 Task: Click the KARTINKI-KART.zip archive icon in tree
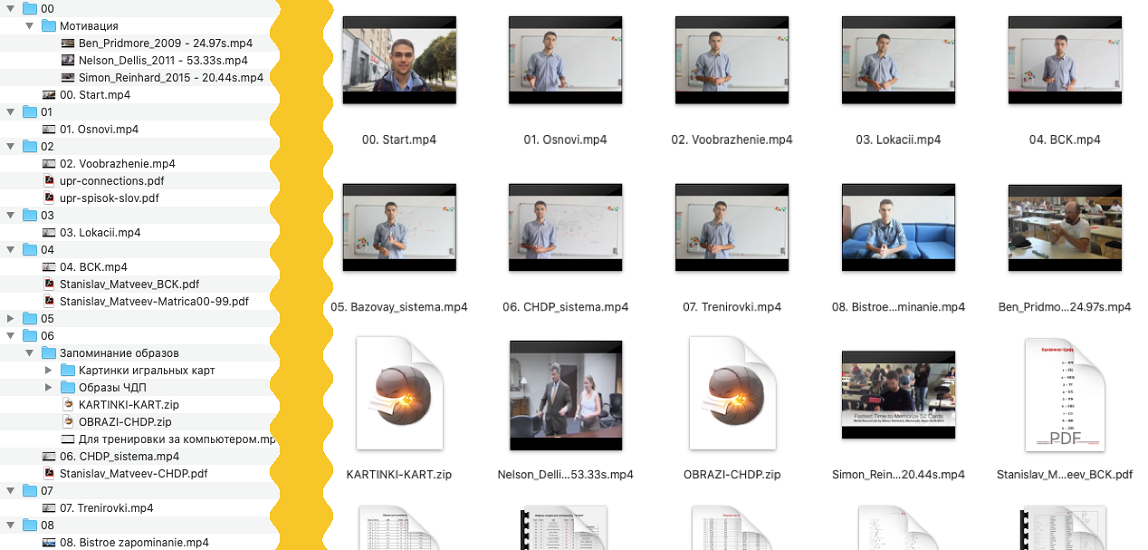(67, 404)
